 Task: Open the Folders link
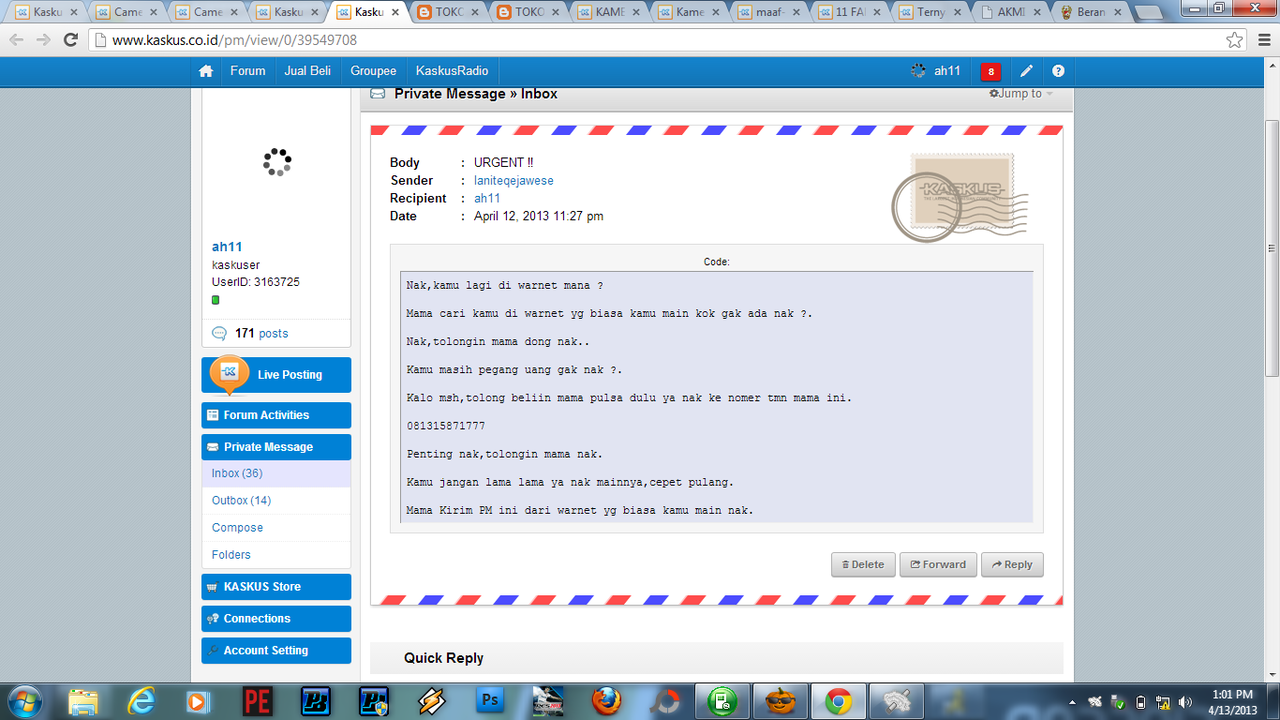pyautogui.click(x=231, y=554)
